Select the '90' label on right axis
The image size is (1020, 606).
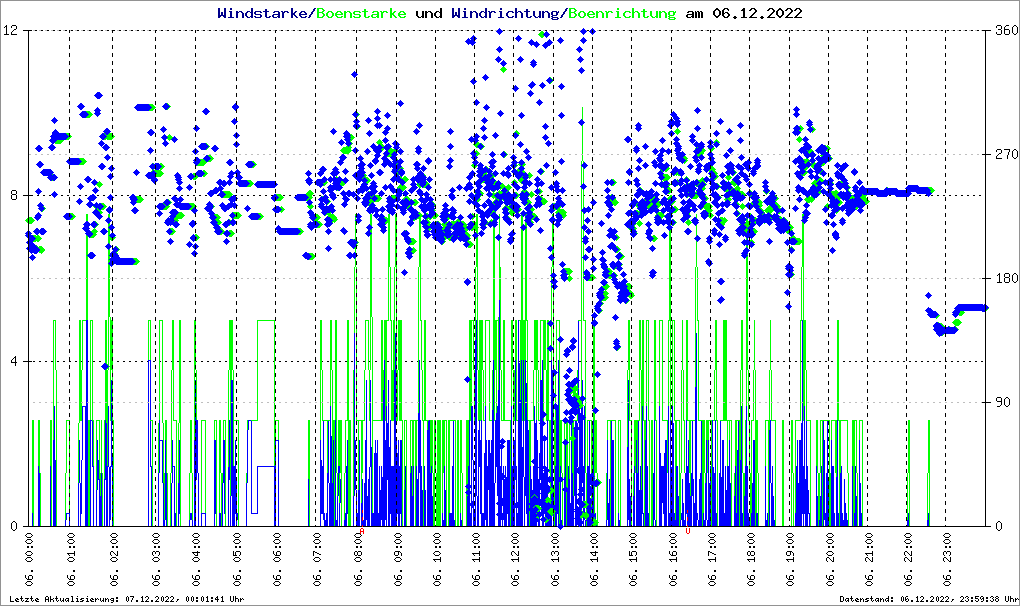(x=1001, y=402)
